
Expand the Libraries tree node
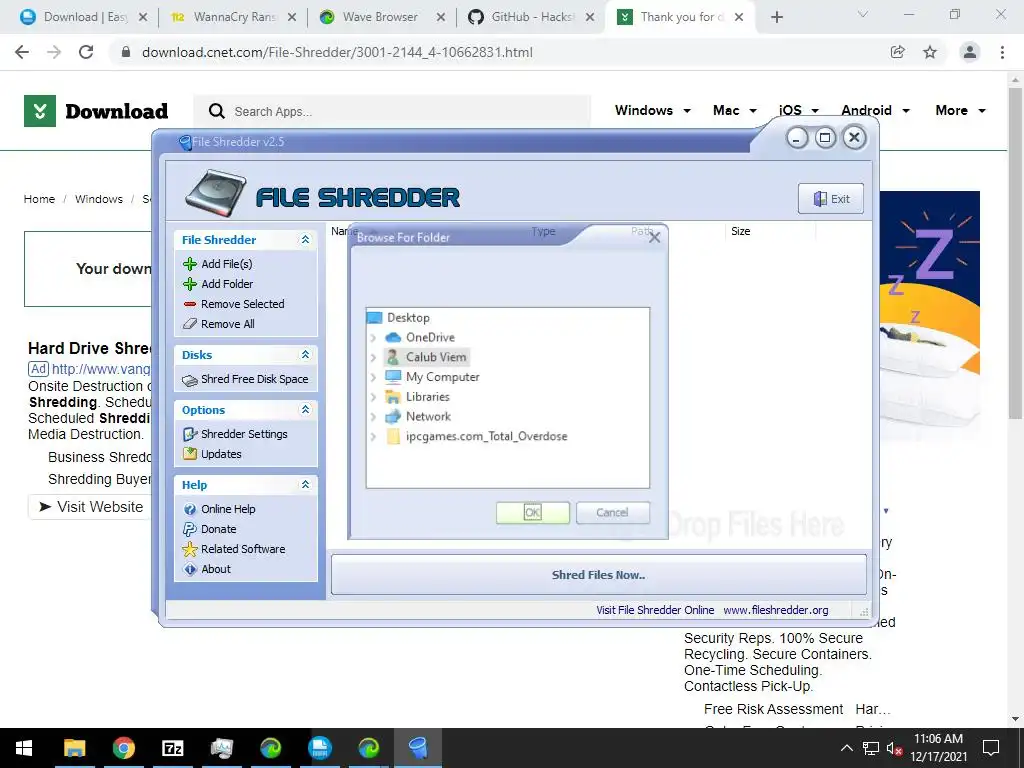pos(373,397)
